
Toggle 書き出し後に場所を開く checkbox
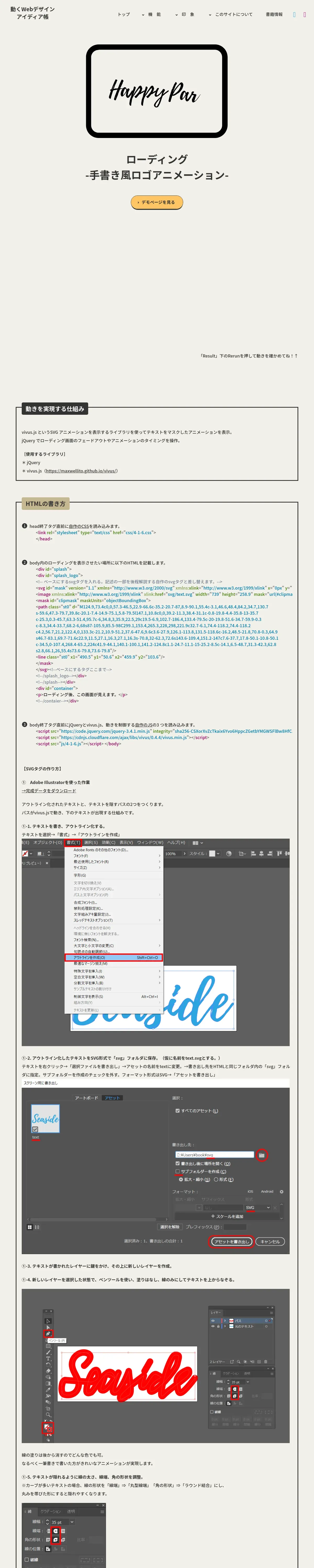(177, 1164)
